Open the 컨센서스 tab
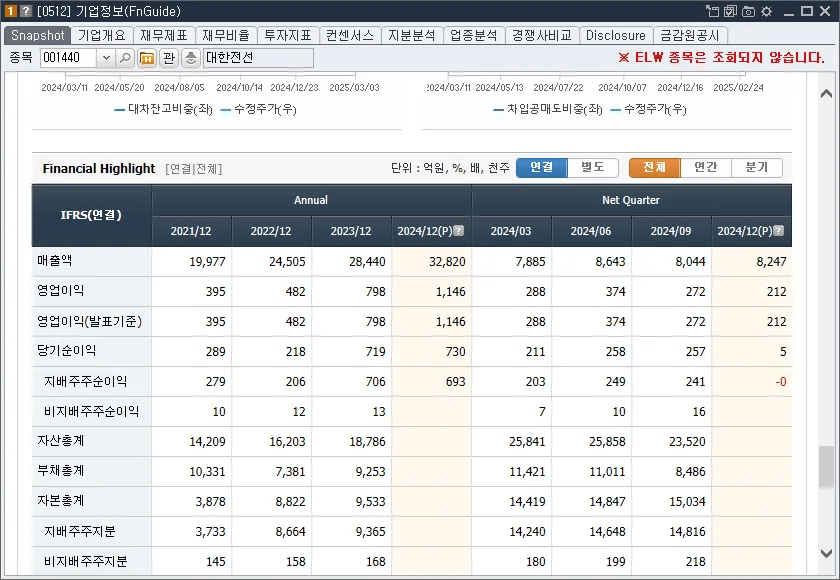The width and height of the screenshot is (840, 580). click(x=350, y=35)
